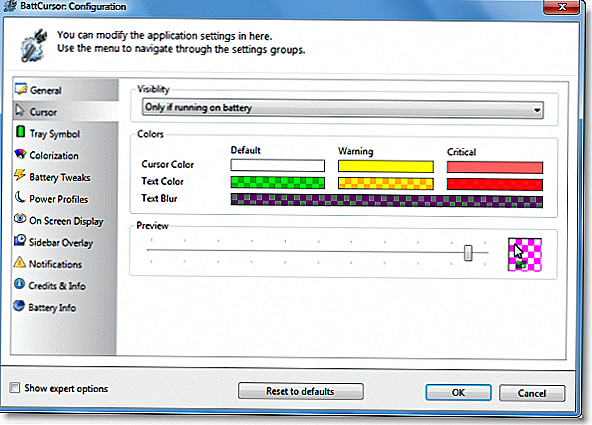The image size is (592, 425).
Task: Confirm settings with the OK button
Action: [x=458, y=393]
